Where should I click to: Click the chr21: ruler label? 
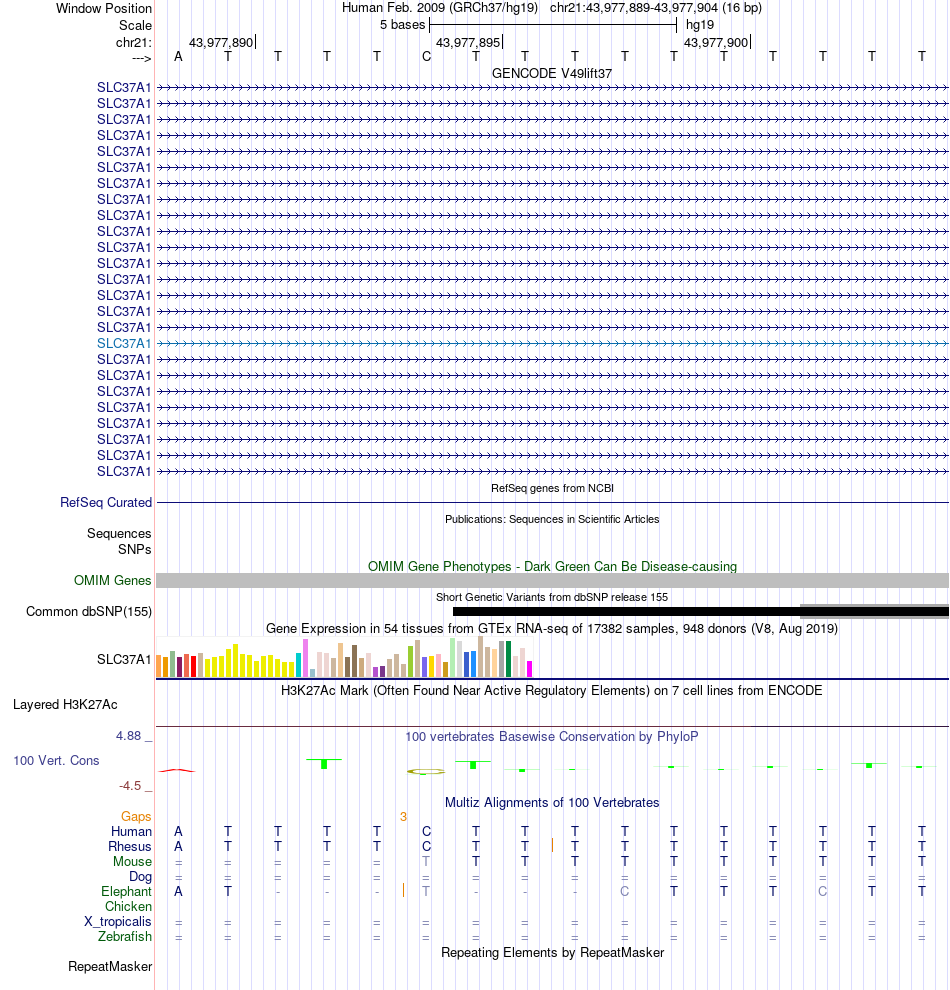(x=133, y=42)
